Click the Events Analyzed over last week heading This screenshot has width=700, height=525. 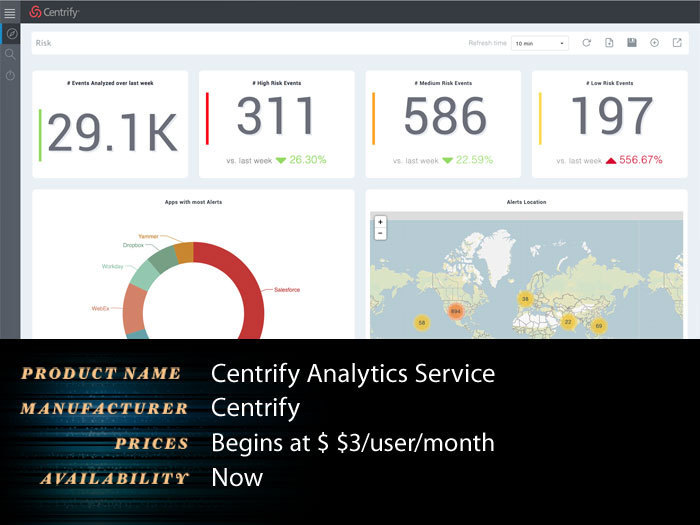pos(110,83)
